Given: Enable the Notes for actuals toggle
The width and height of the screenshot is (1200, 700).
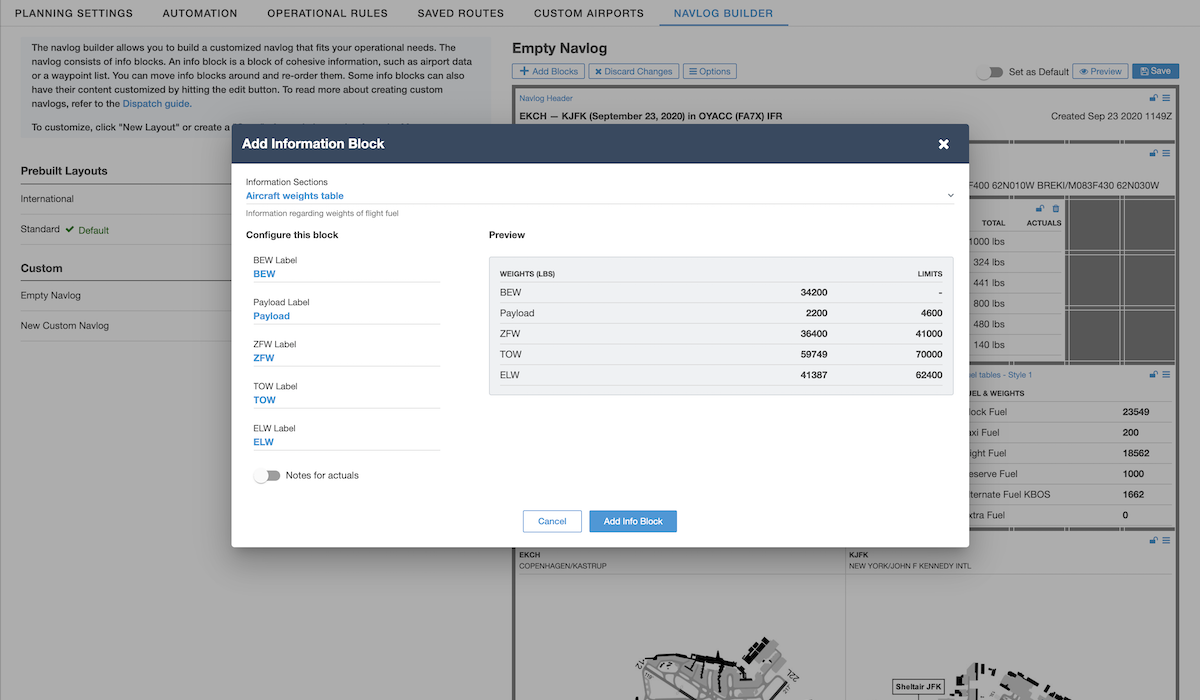Looking at the screenshot, I should point(267,476).
